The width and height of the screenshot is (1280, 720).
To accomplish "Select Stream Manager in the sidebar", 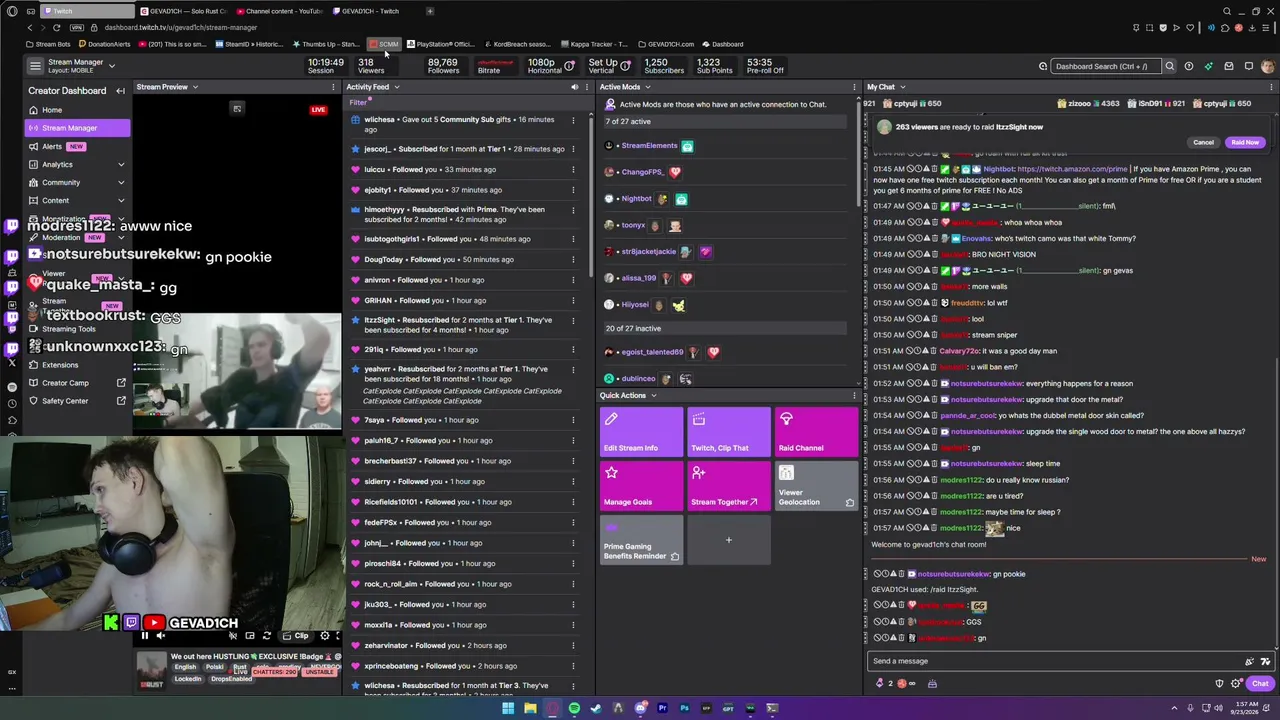I will click(x=77, y=128).
